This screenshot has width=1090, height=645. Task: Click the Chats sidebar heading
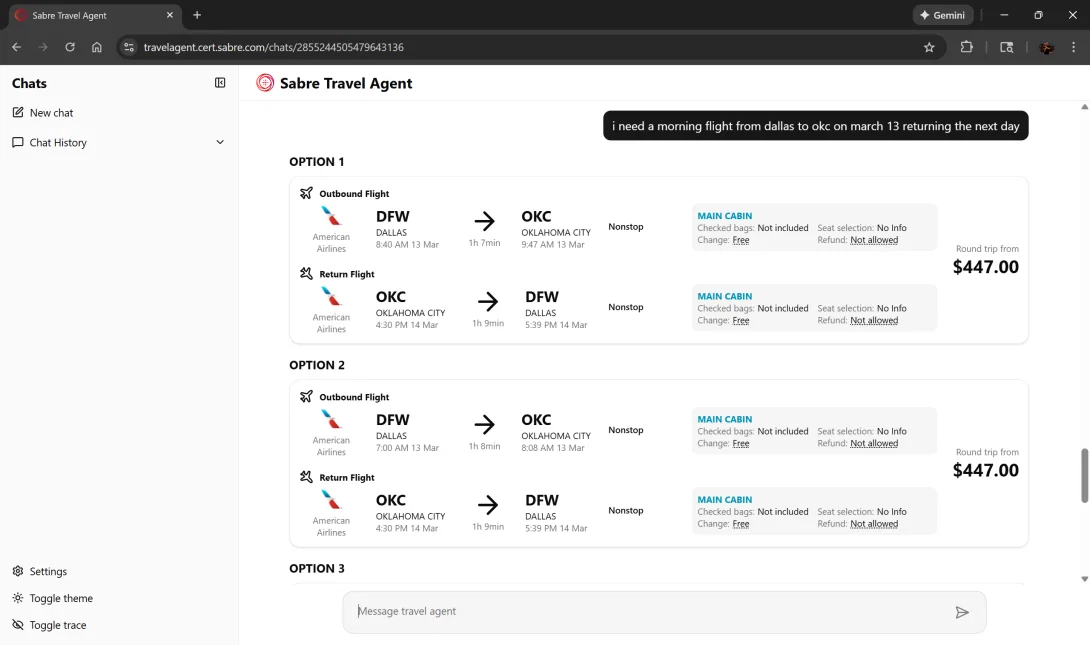tap(29, 83)
